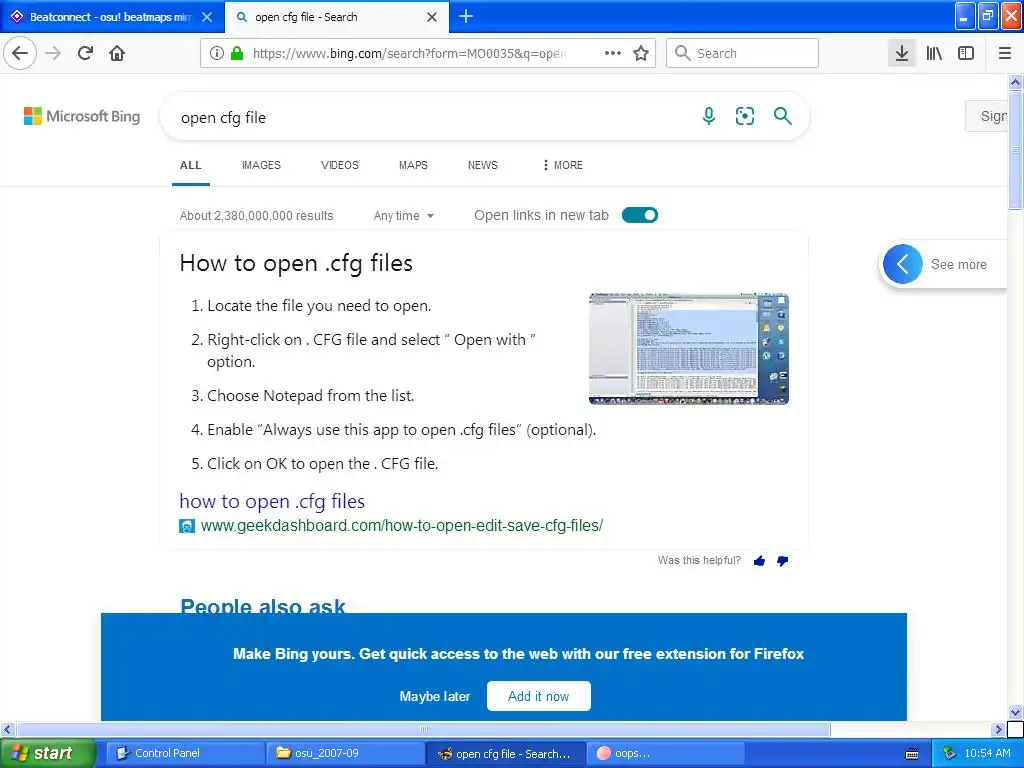This screenshot has width=1024, height=768.
Task: Switch to the IMAGES tab
Action: pyautogui.click(x=261, y=165)
